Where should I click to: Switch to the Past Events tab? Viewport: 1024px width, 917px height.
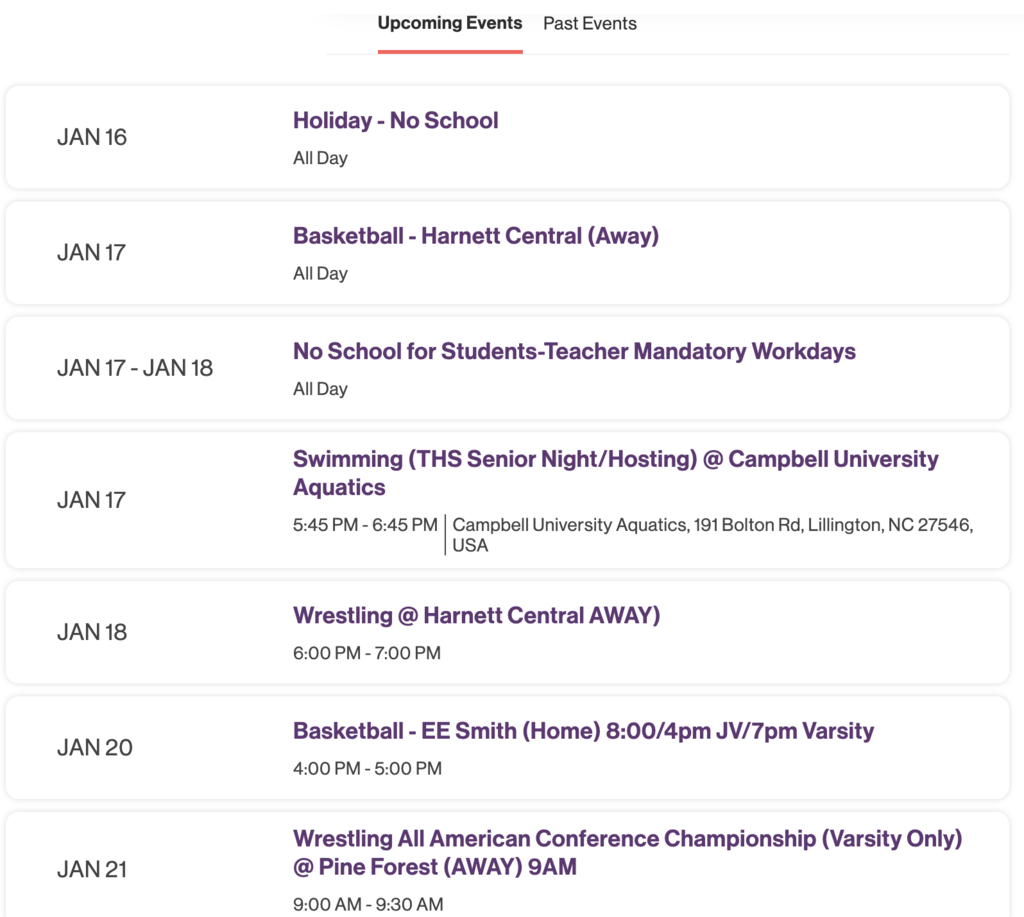[589, 23]
